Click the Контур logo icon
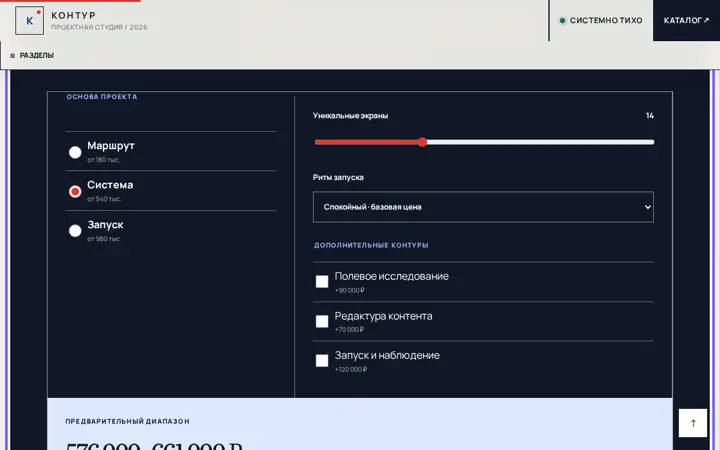720x450 pixels. pyautogui.click(x=29, y=21)
